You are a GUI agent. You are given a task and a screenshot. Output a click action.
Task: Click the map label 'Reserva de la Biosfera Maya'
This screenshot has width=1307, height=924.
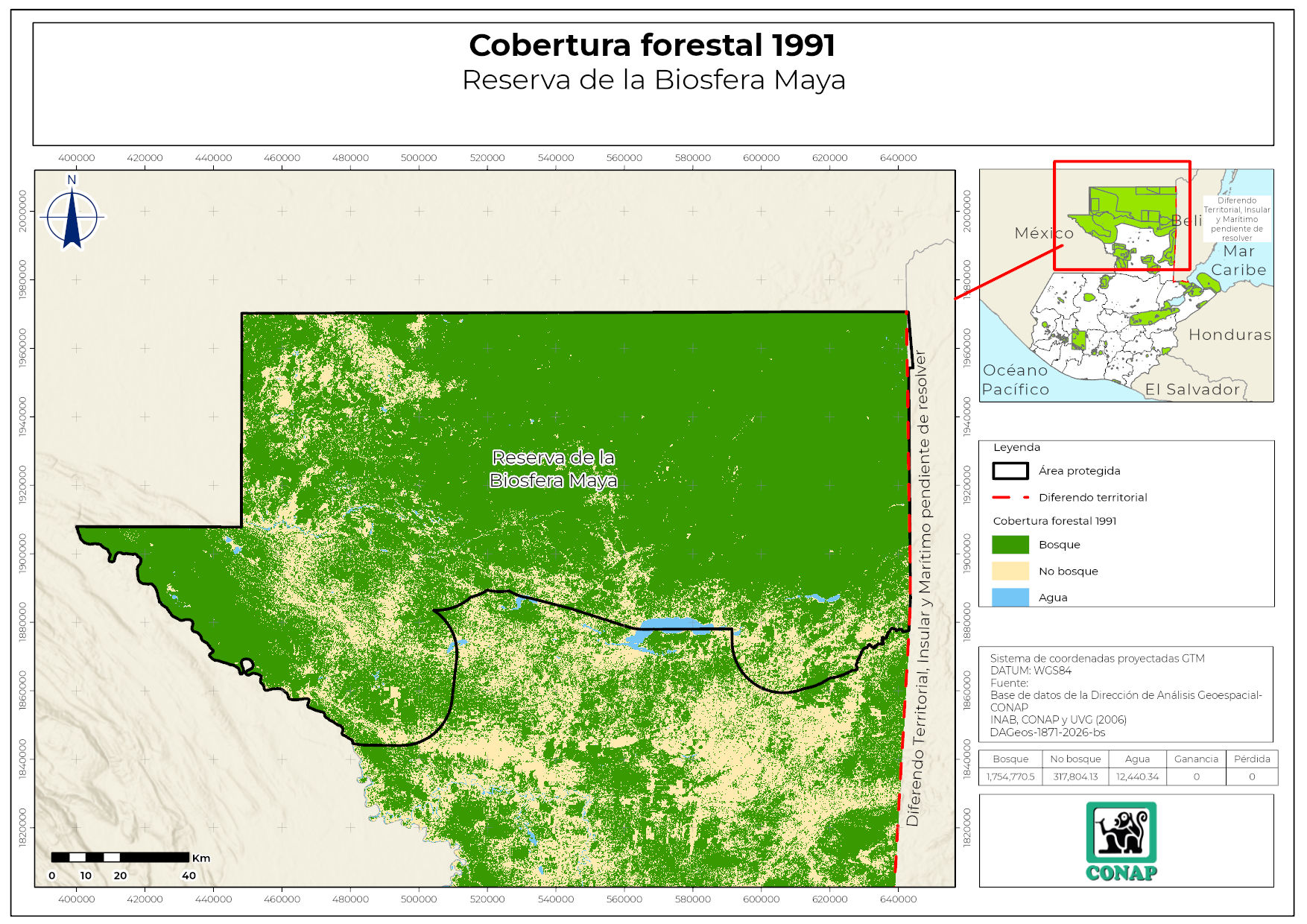(x=553, y=469)
